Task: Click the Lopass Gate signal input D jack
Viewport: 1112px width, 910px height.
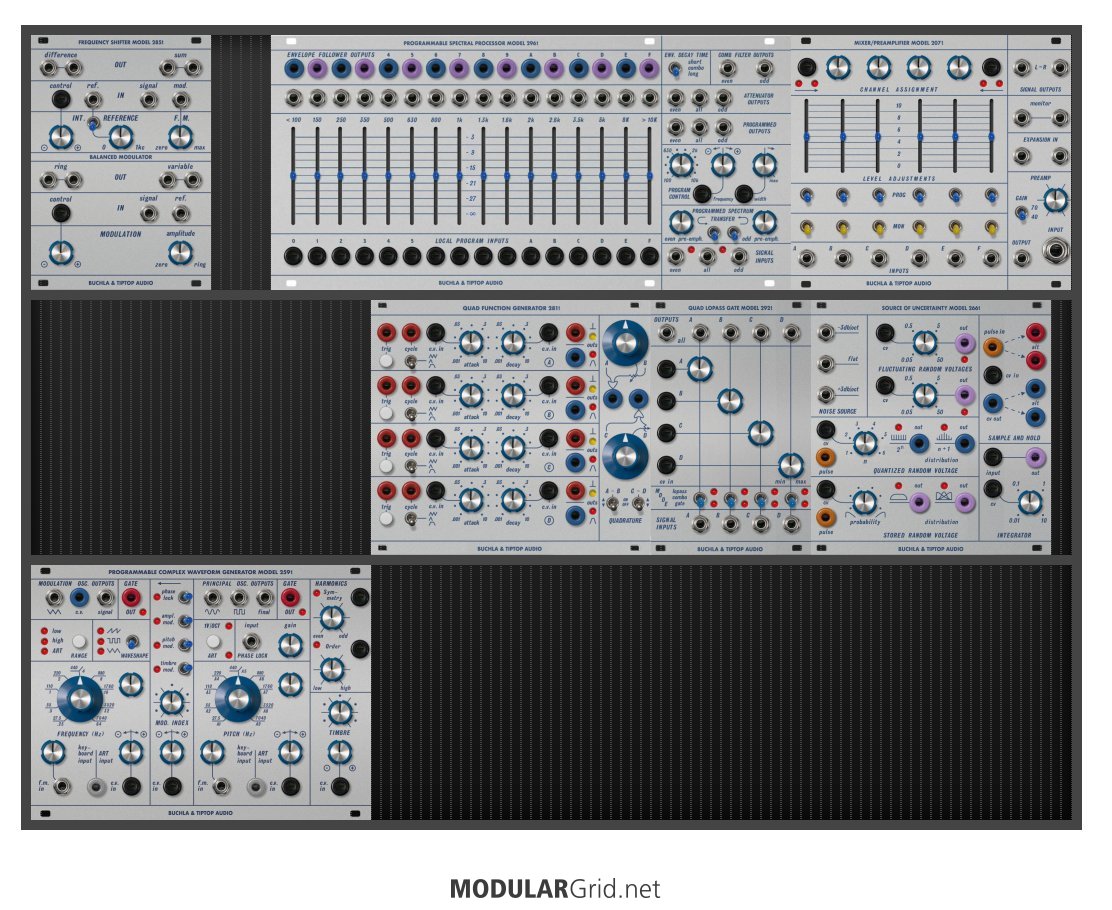Action: pyautogui.click(x=791, y=524)
